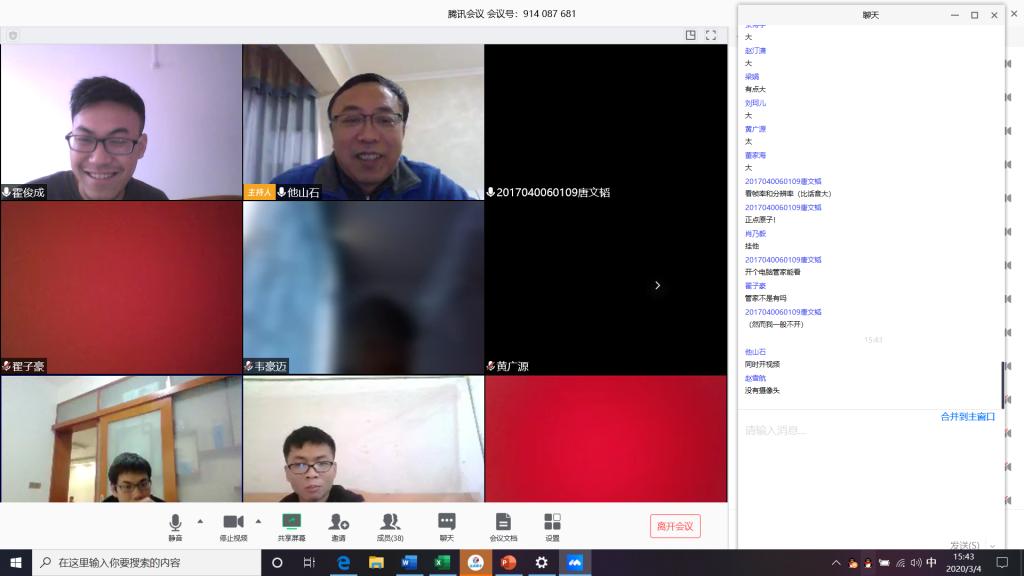Open send options dropdown next to 发送(S)
Image resolution: width=1024 pixels, height=576 pixels.
tap(992, 545)
